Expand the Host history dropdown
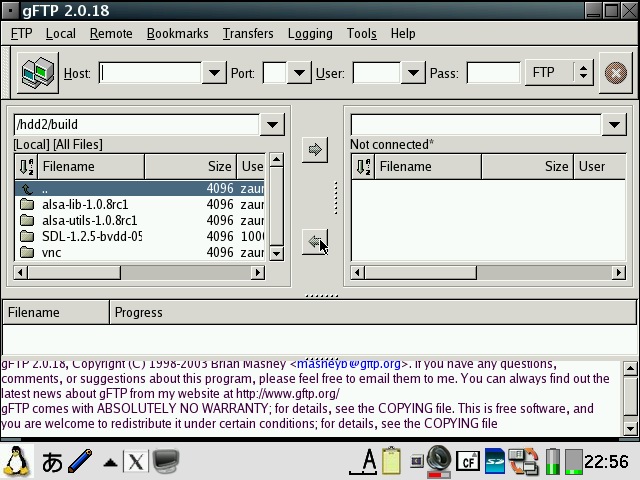Screen dimensions: 640x480 tap(213, 73)
